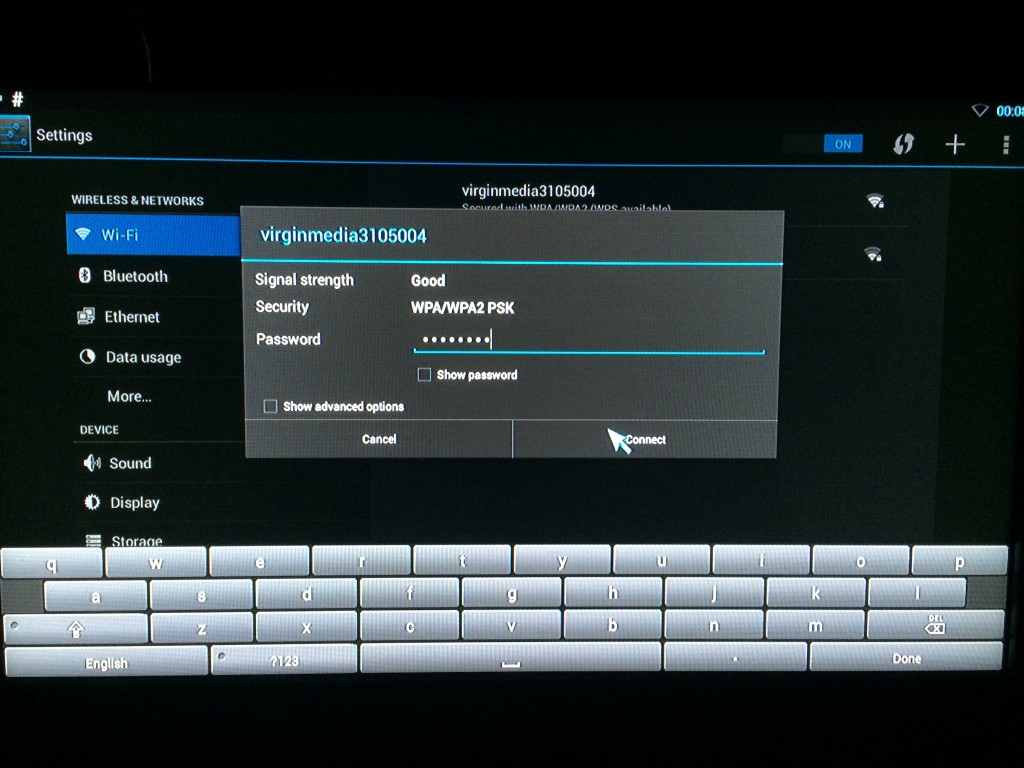Tap the n key
1024x768 pixels.
pos(714,625)
